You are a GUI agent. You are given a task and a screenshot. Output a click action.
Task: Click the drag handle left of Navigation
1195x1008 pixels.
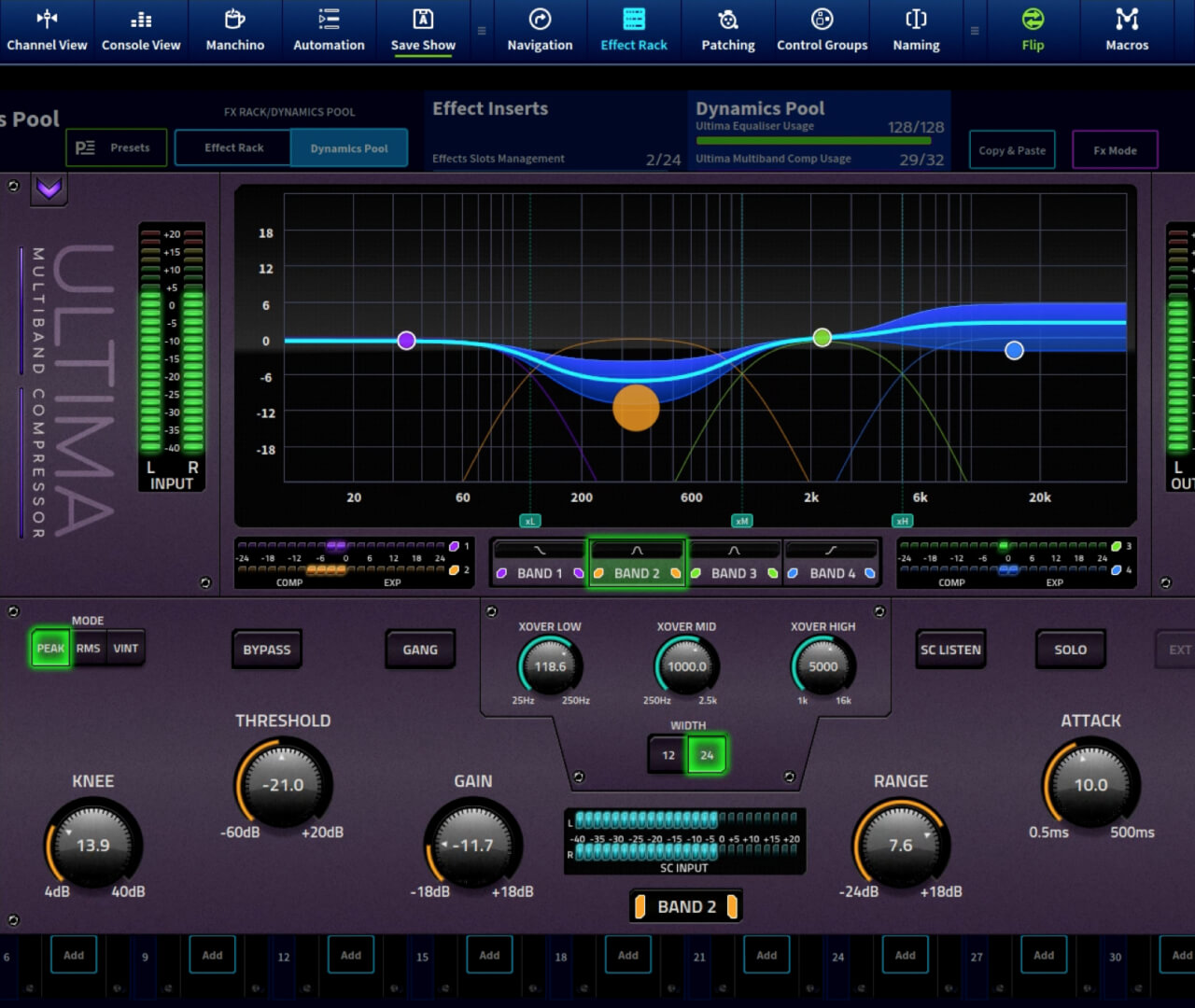pyautogui.click(x=482, y=31)
